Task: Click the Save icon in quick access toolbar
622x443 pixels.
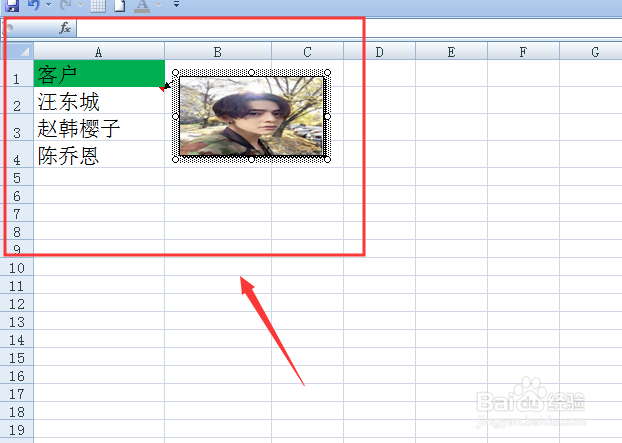Action: pyautogui.click(x=12, y=5)
